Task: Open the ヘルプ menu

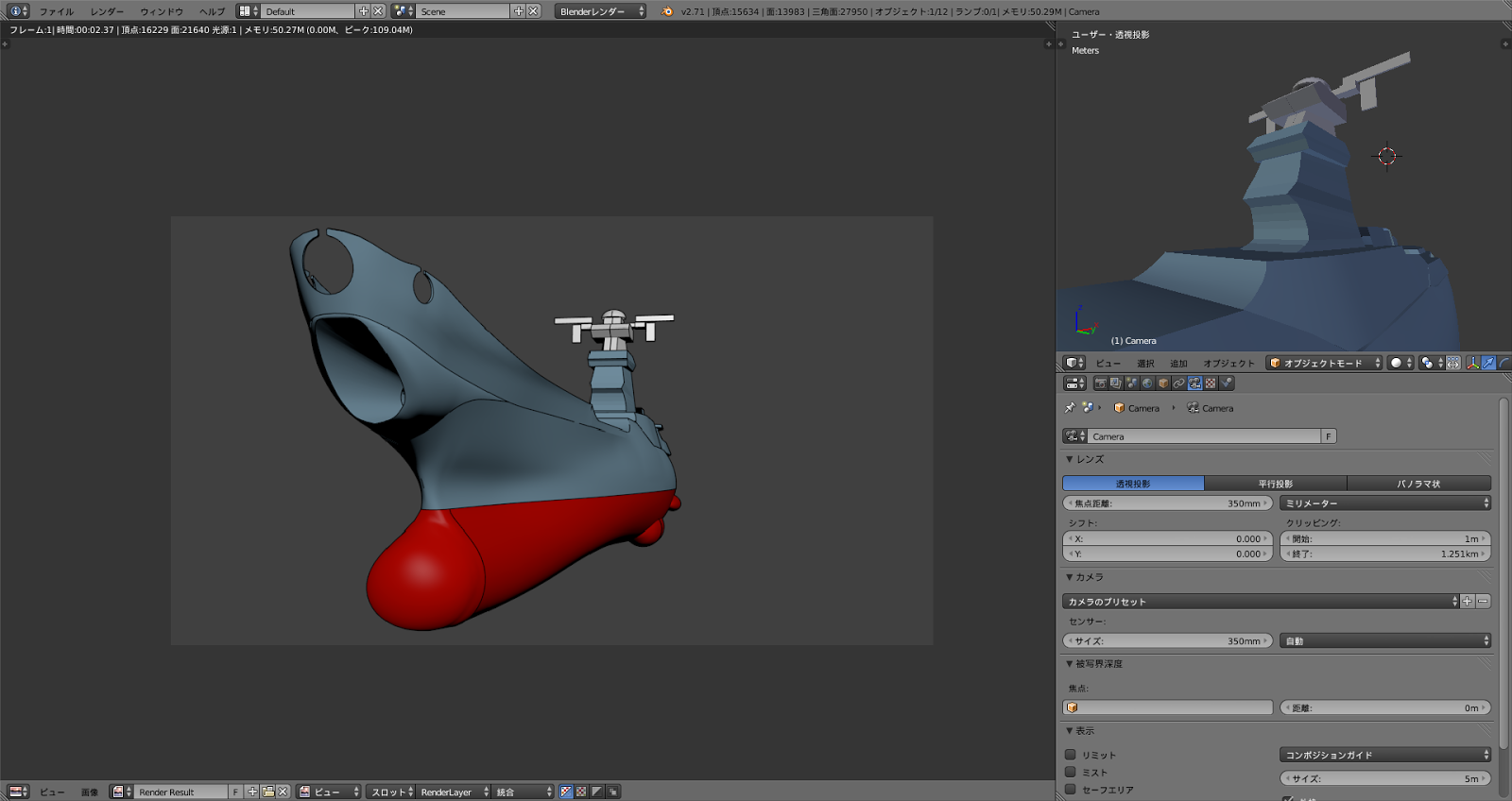Action: tap(213, 11)
